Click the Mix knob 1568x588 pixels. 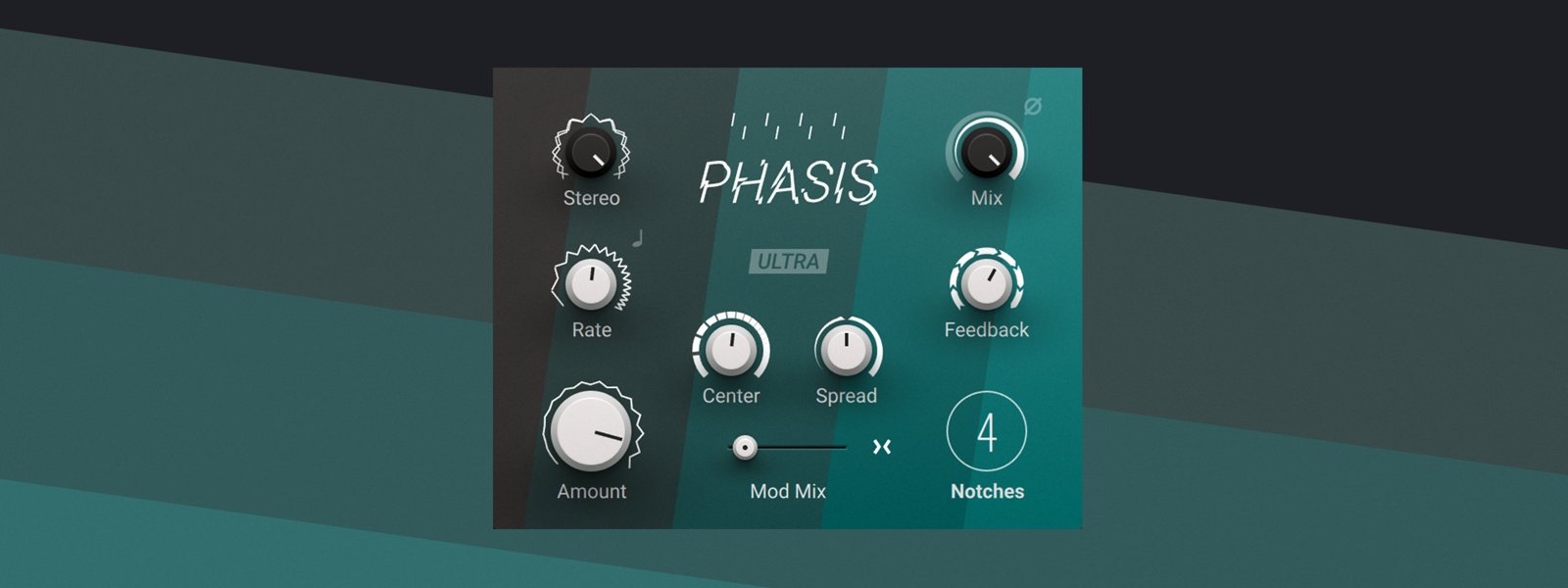[x=986, y=152]
